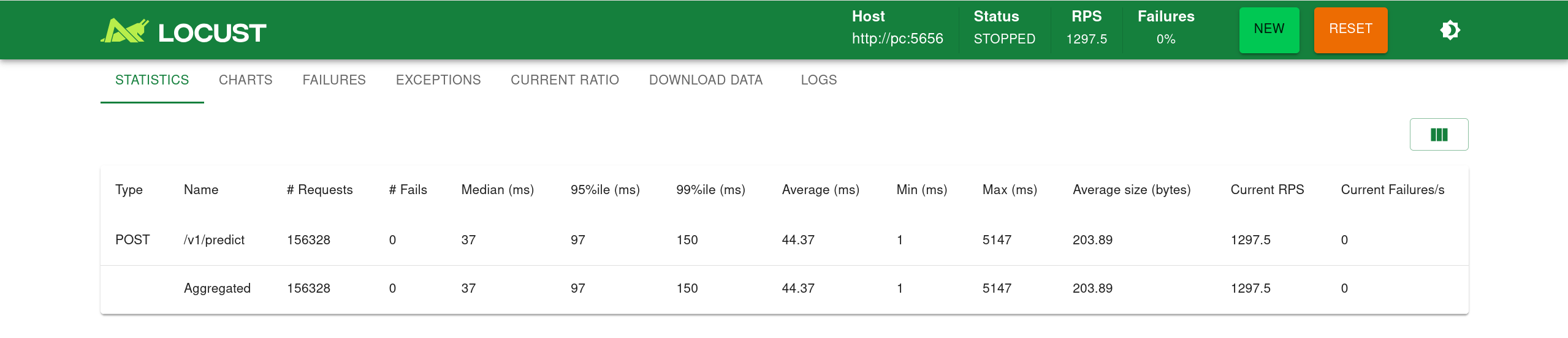
Task: Click 203.89 average size in Aggregated row
Action: coord(1092,288)
